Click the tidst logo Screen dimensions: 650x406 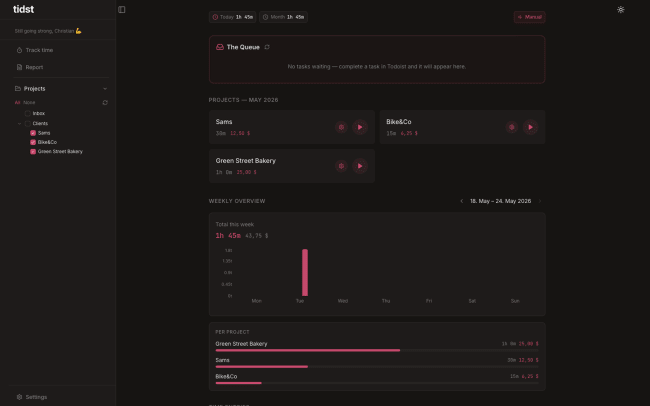[23, 9]
